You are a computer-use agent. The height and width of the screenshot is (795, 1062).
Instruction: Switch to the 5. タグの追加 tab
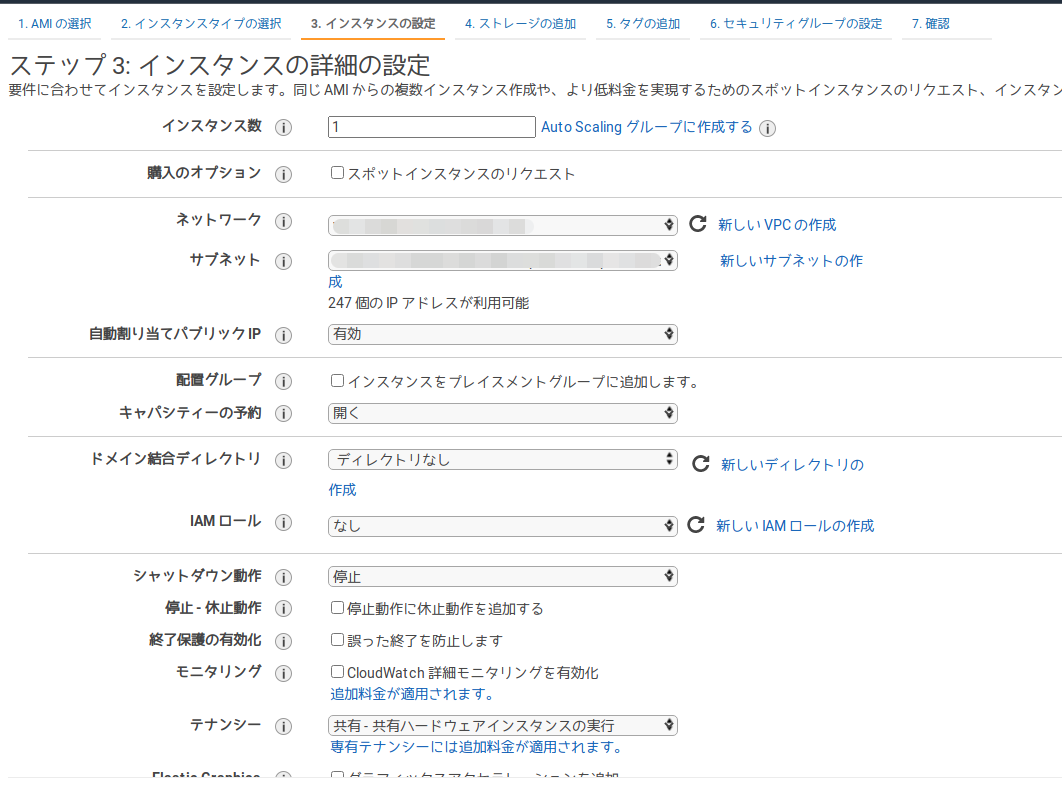(643, 22)
